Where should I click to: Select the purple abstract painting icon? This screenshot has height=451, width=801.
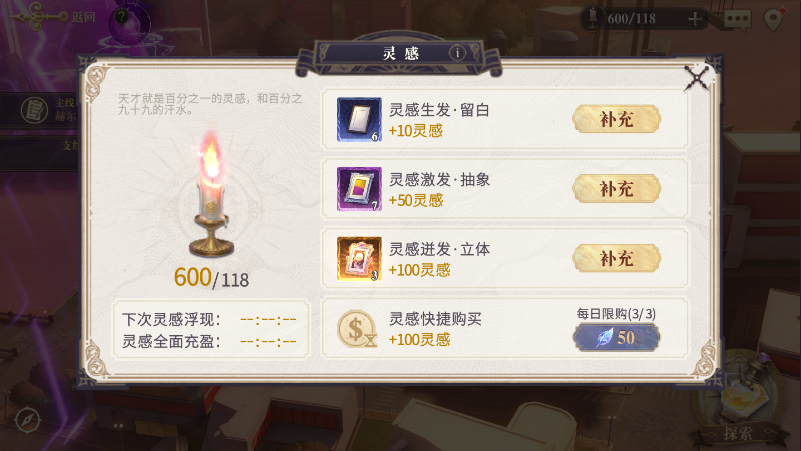(359, 188)
